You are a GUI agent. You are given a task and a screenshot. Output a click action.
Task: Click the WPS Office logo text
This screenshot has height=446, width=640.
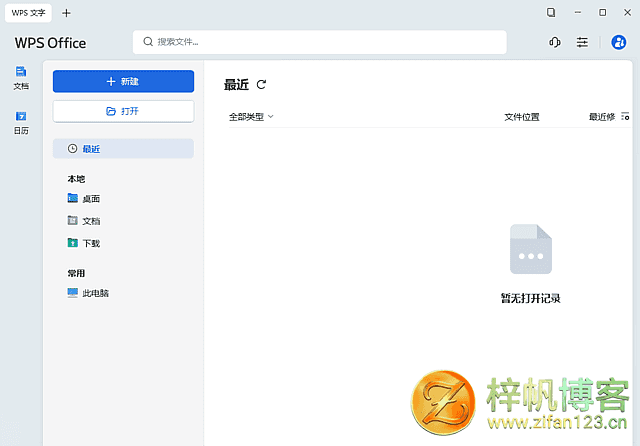tap(50, 43)
